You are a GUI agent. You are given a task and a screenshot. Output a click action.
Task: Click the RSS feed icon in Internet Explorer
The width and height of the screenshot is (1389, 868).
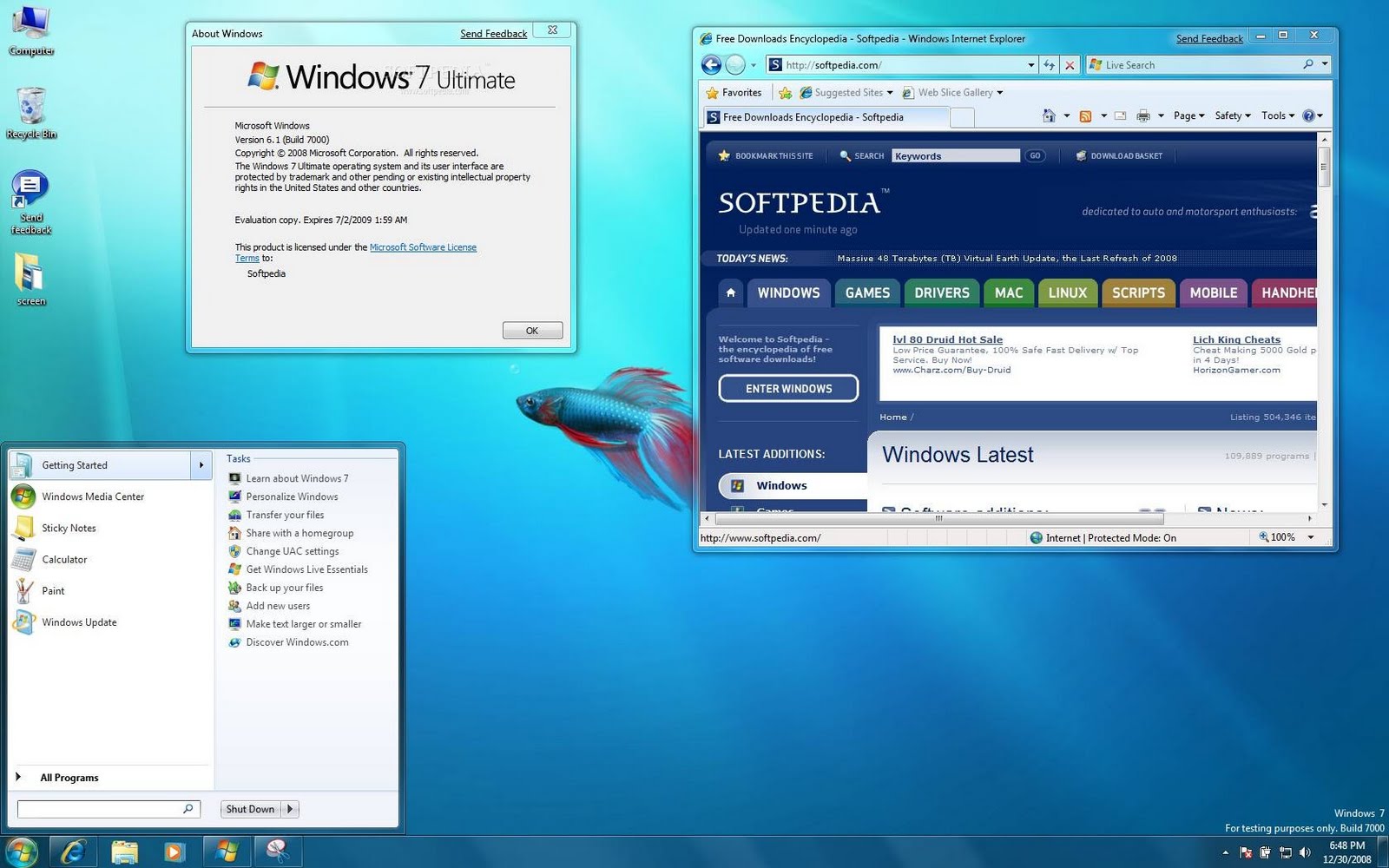coord(1086,115)
